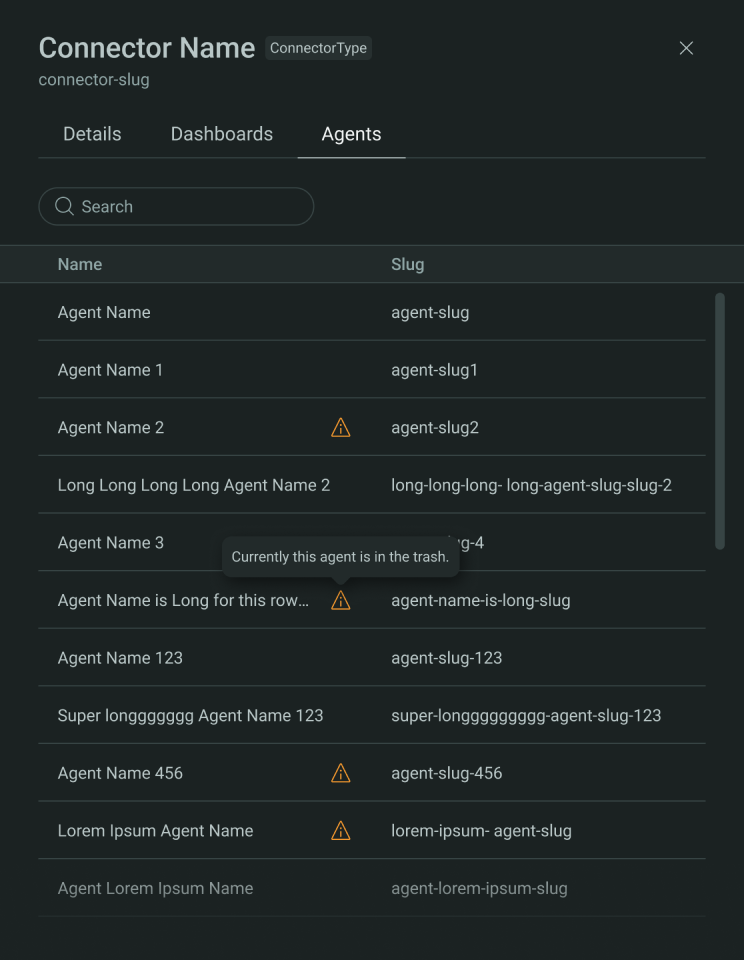The image size is (744, 960).
Task: Select the Agents tab
Action: tap(351, 134)
